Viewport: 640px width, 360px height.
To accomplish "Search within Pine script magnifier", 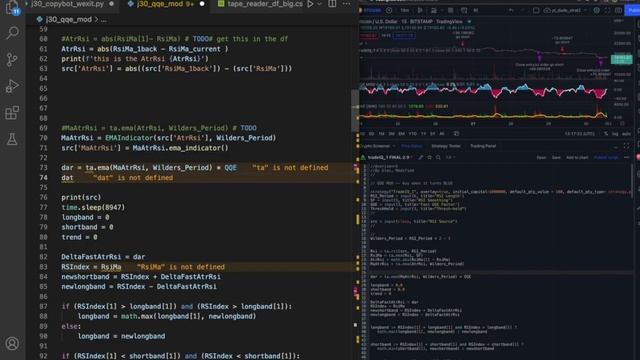I will (x=438, y=158).
